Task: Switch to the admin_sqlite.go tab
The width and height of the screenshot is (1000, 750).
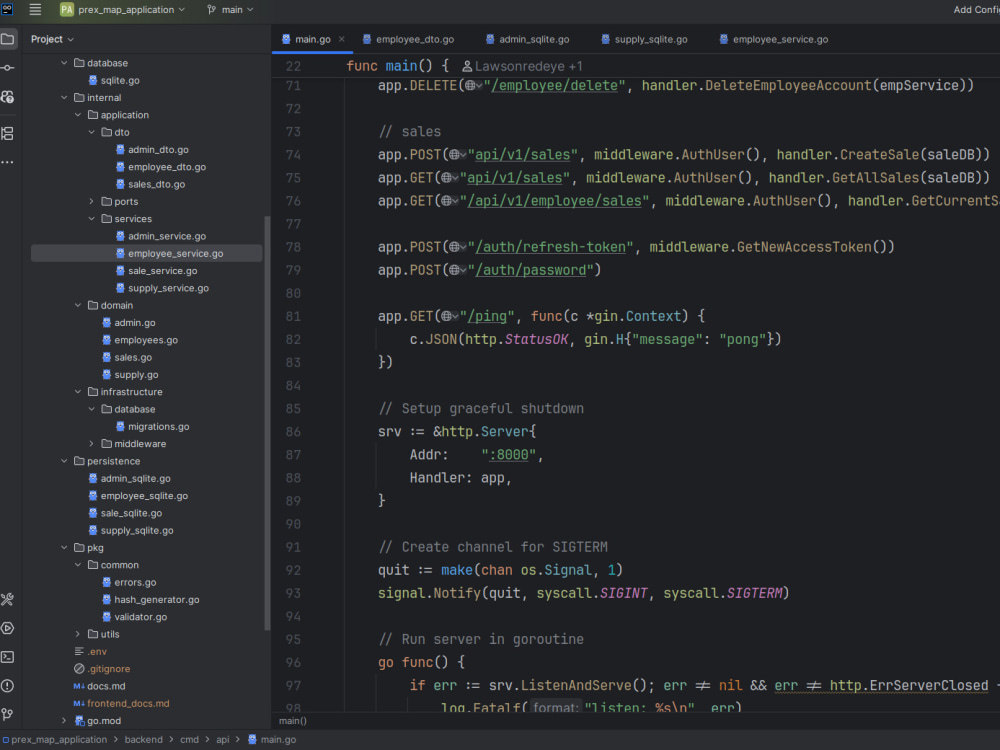Action: tap(527, 39)
